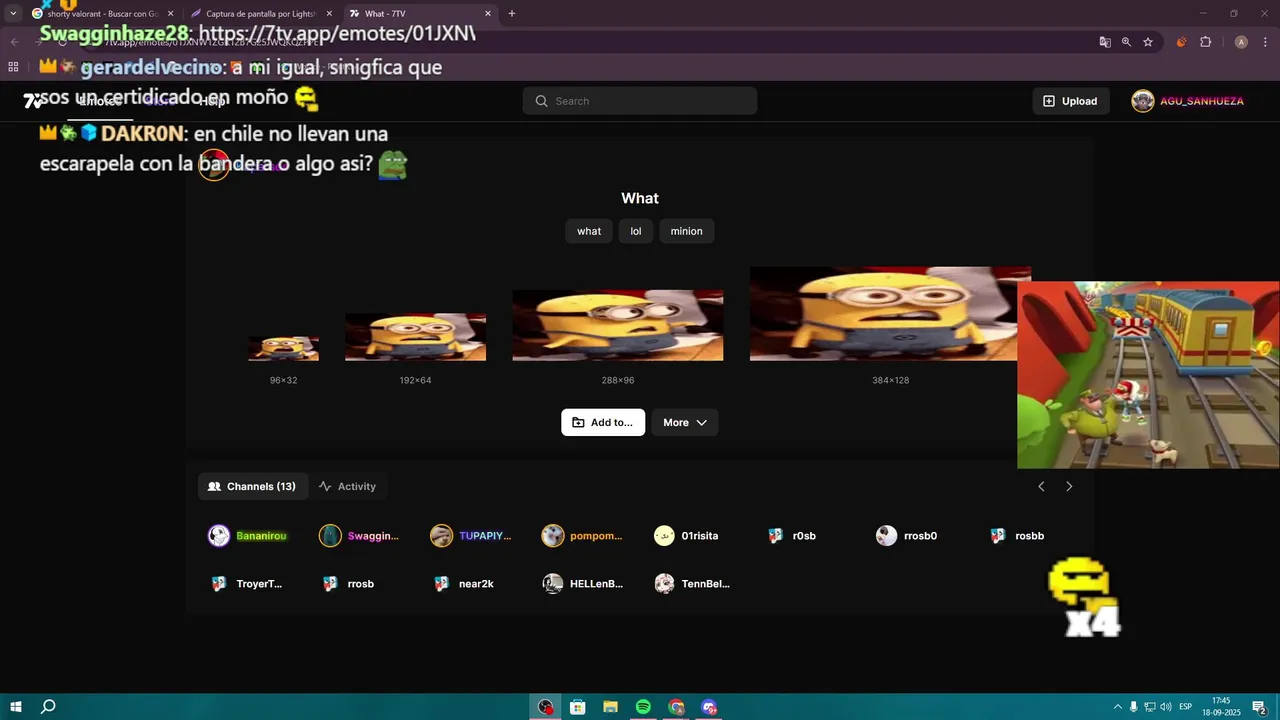The width and height of the screenshot is (1280, 720).
Task: Open Windows taskbar search
Action: point(48,707)
